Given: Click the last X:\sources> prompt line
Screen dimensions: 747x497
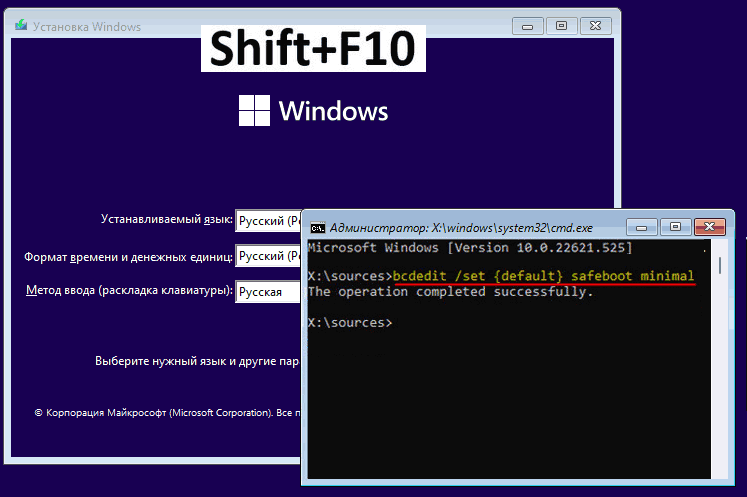Looking at the screenshot, I should [350, 323].
